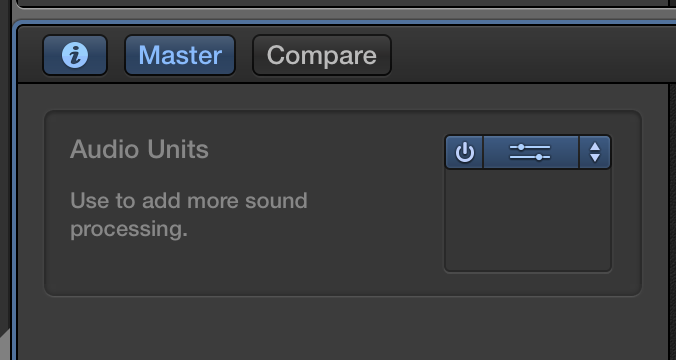
Task: Toggle the Audio Units power button
Action: tap(464, 152)
